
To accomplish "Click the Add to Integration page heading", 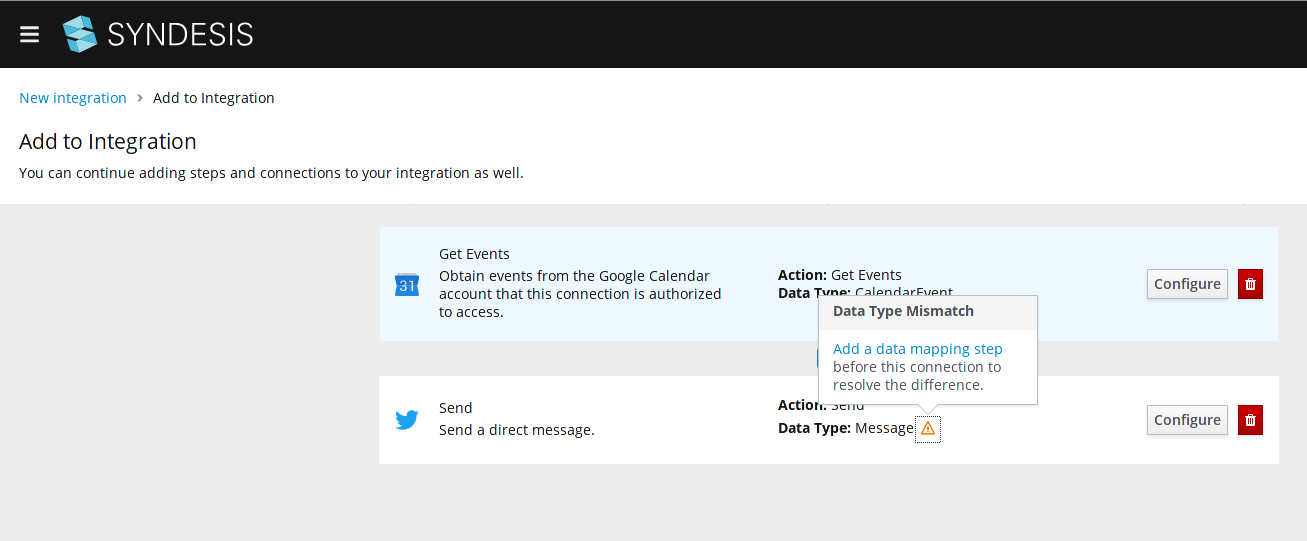I will [x=108, y=141].
